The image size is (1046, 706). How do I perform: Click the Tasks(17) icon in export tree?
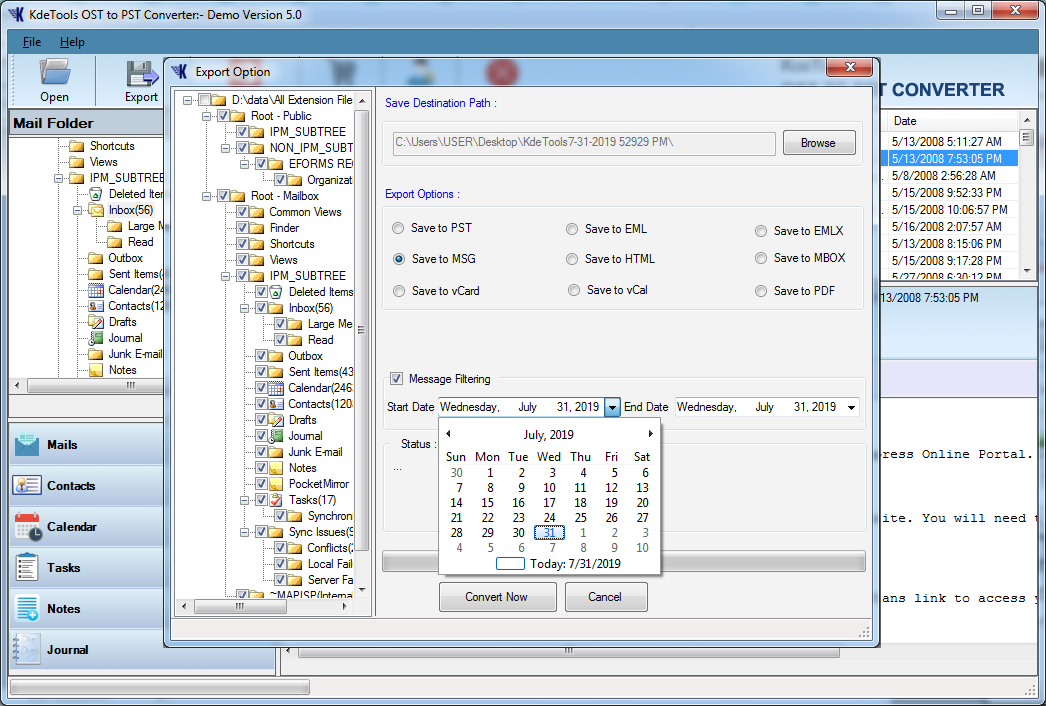276,500
